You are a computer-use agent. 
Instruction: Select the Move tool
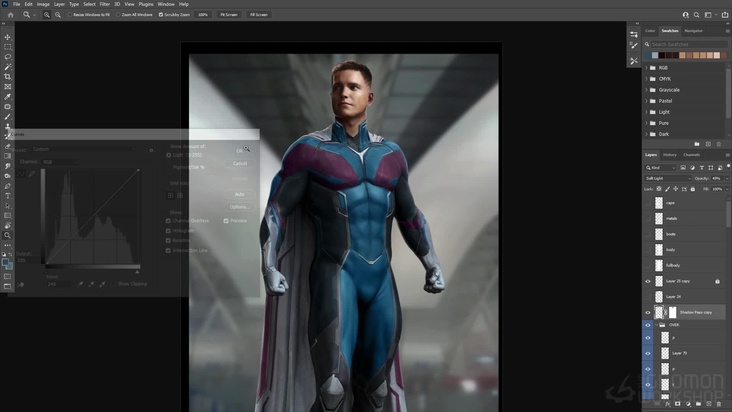pyautogui.click(x=7, y=37)
